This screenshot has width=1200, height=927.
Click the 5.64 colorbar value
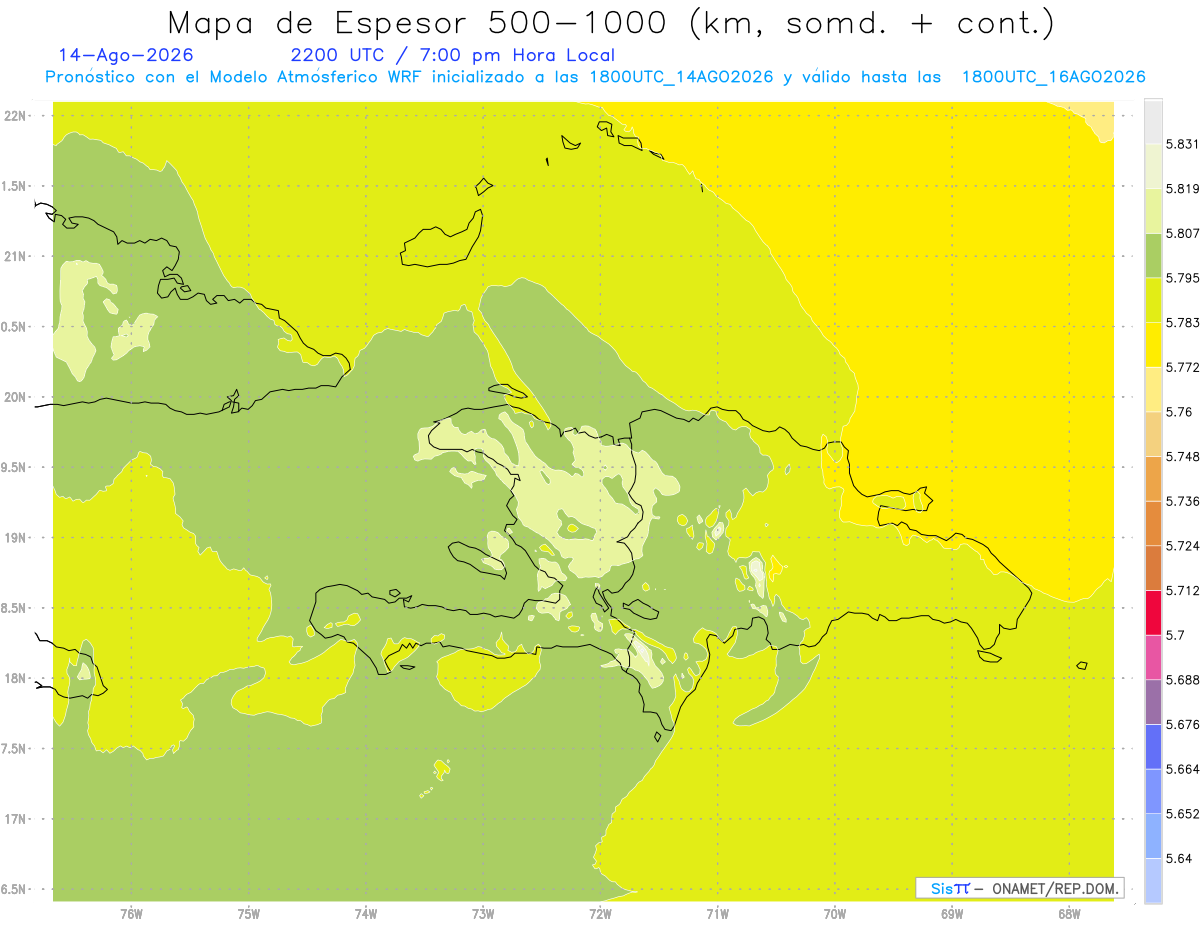pyautogui.click(x=1179, y=859)
